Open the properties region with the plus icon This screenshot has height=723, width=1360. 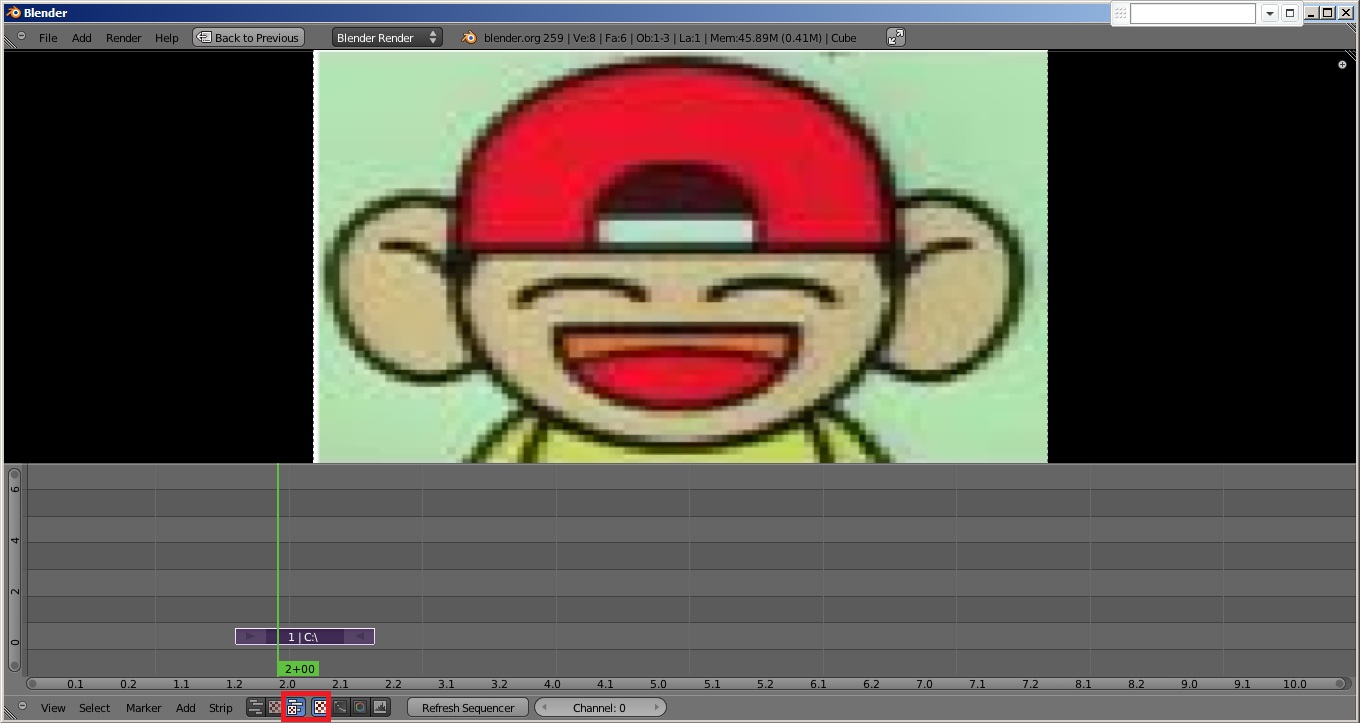tap(1342, 65)
